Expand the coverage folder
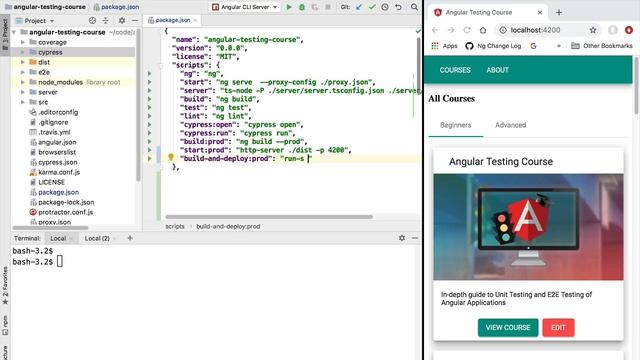Image resolution: width=640 pixels, height=360 pixels. click(x=23, y=42)
